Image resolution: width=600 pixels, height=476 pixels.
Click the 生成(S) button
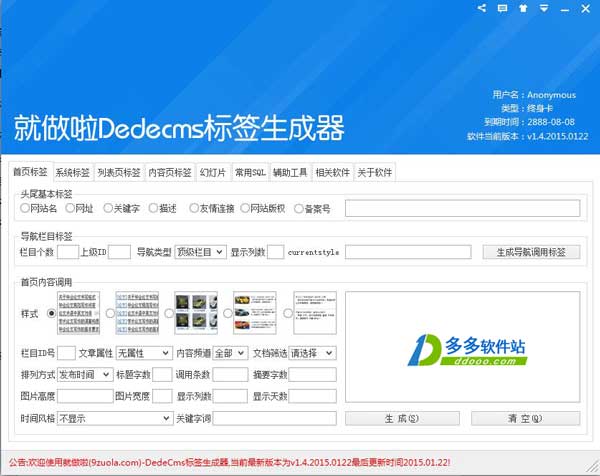(x=402, y=418)
